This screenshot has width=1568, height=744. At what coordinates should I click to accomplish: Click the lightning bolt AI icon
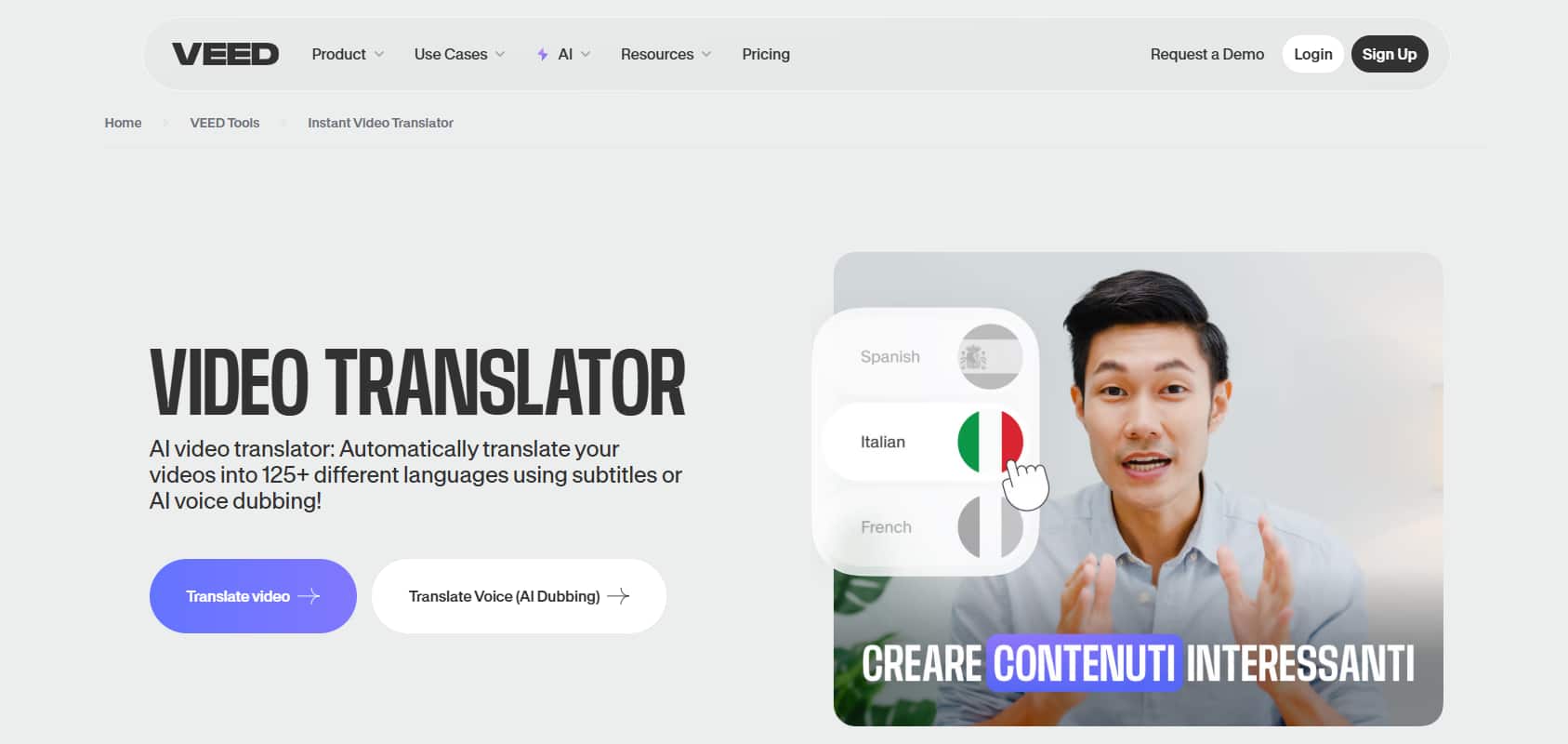(543, 55)
